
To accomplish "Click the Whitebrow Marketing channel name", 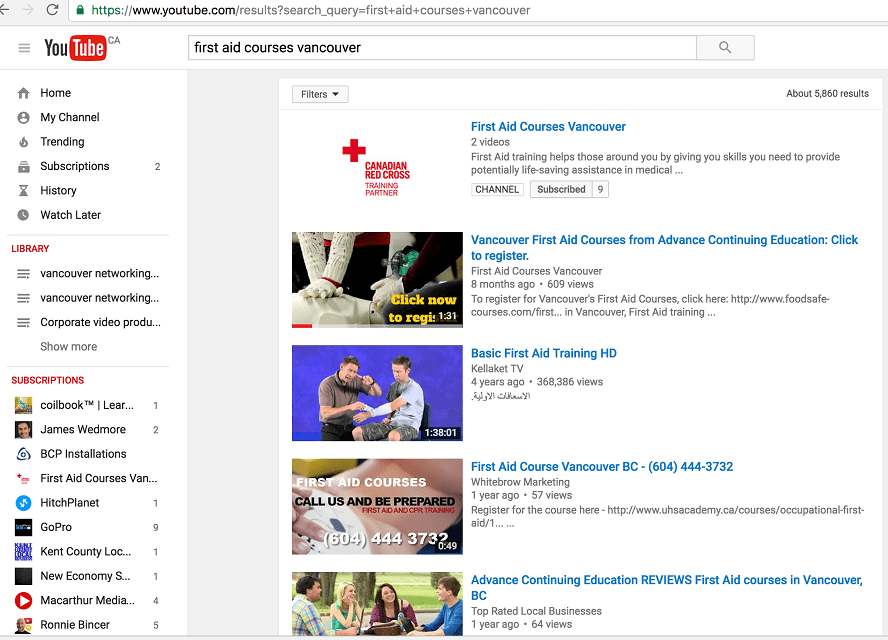I will pos(520,481).
